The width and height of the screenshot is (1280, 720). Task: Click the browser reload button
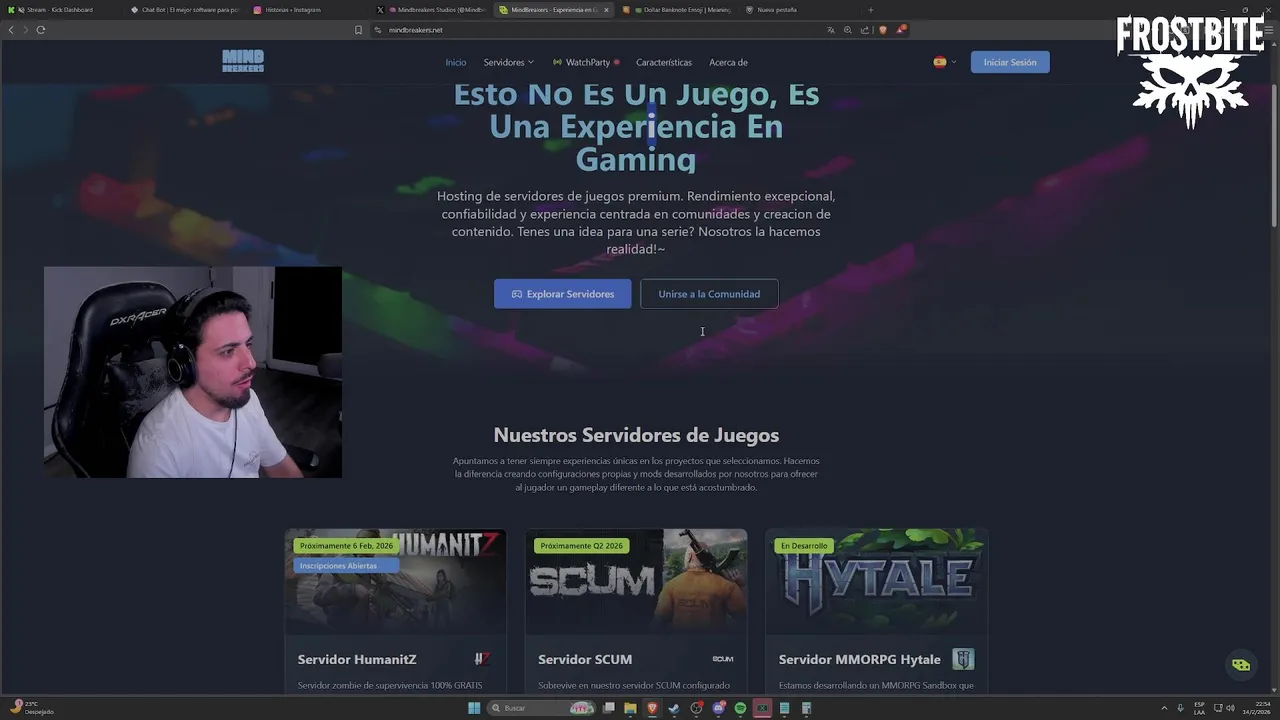41,30
